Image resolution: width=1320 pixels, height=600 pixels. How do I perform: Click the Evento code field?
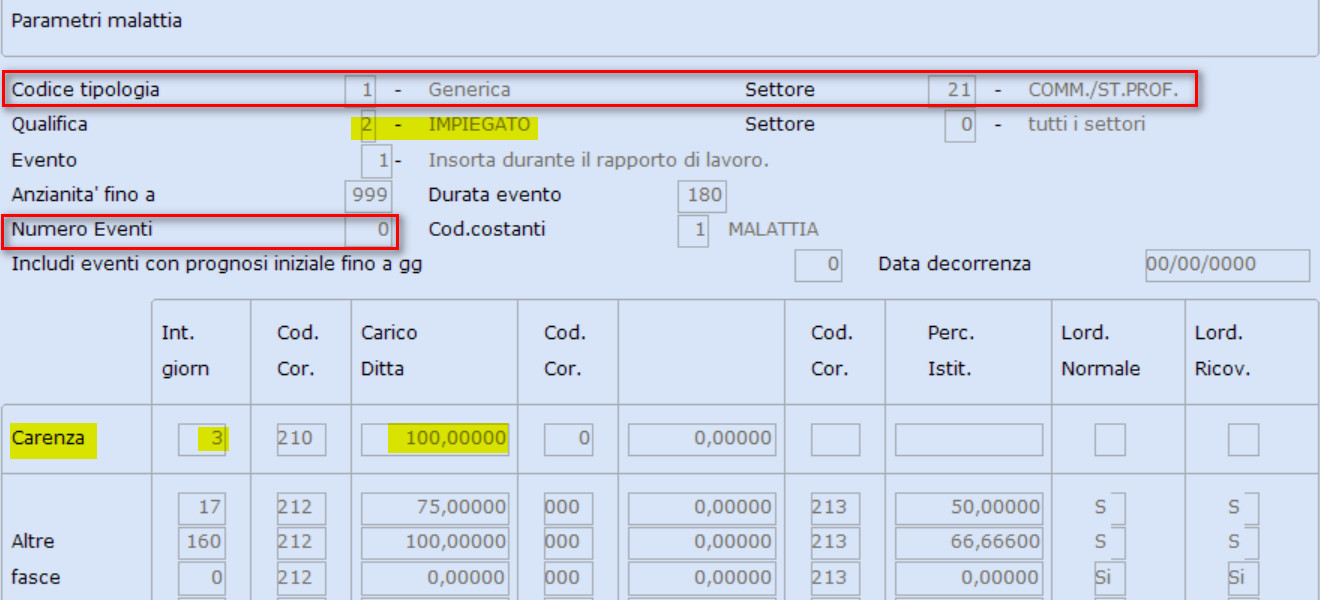click(x=376, y=160)
